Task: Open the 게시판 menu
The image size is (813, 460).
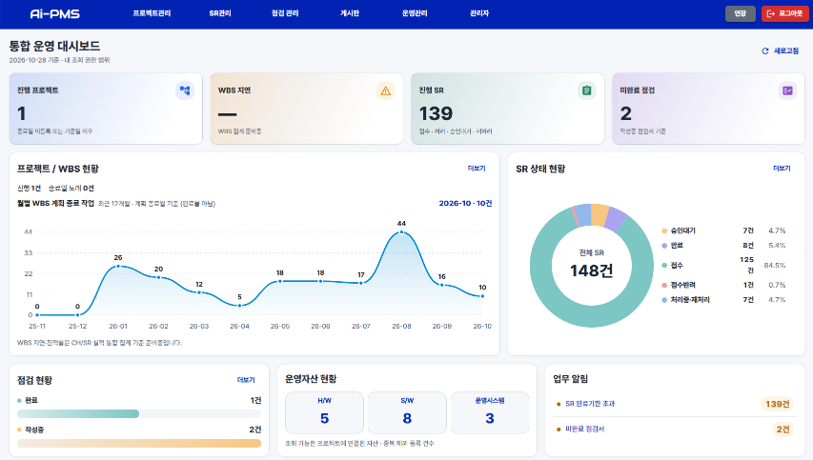Action: [x=349, y=13]
